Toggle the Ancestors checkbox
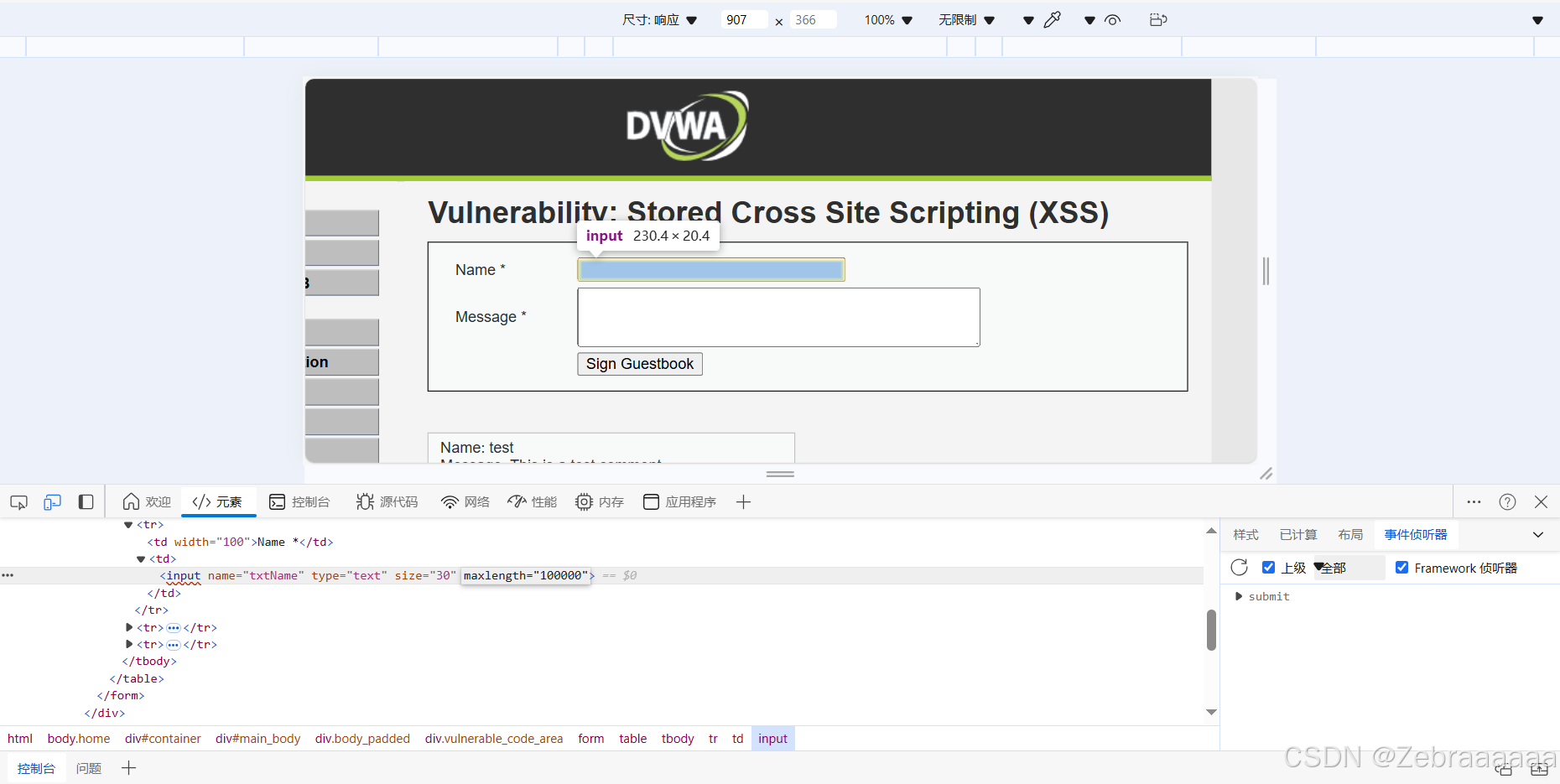This screenshot has width=1560, height=784. click(x=1268, y=568)
